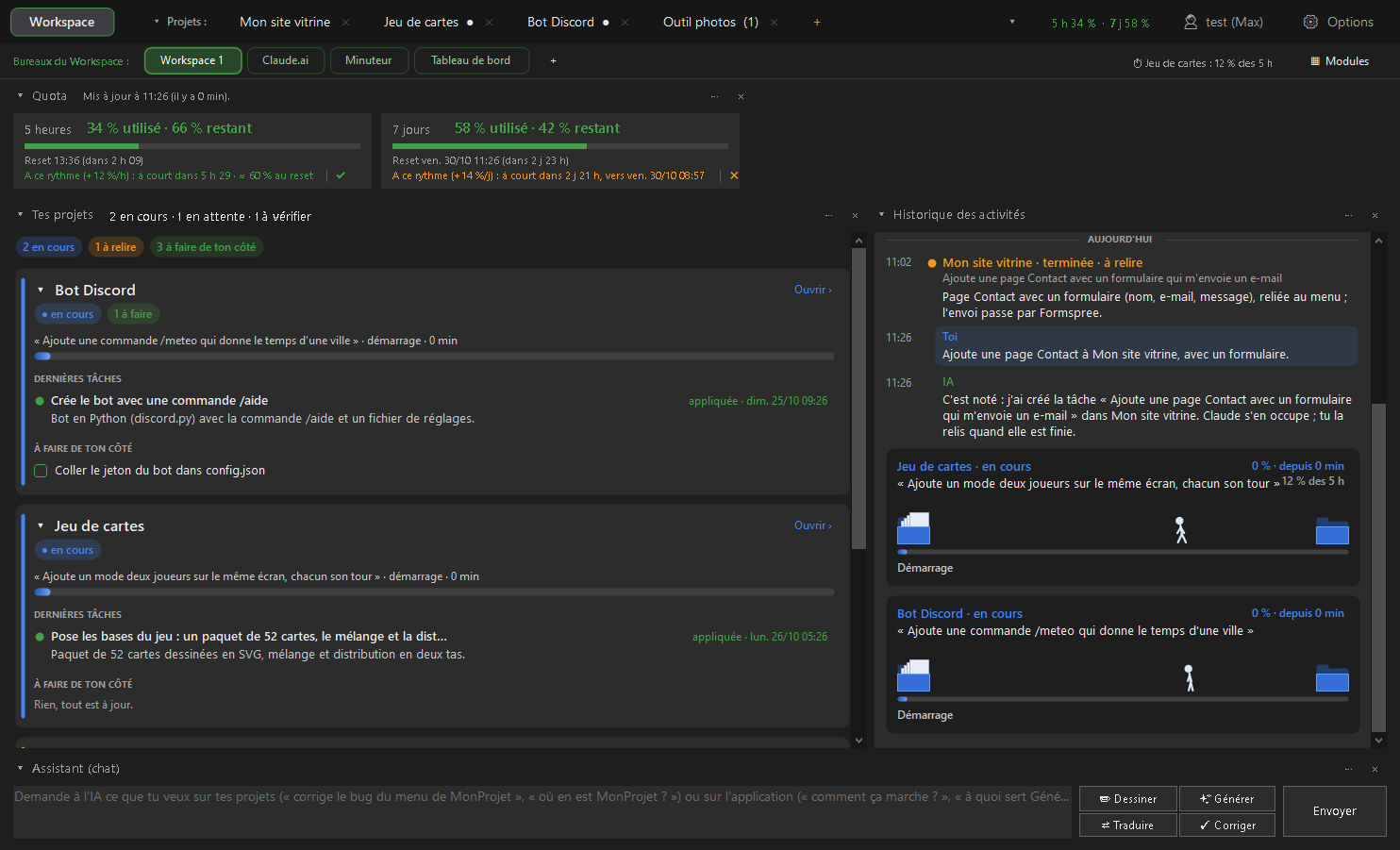Toggle the '3 à faire de ton côté' filter
The height and width of the screenshot is (850, 1400).
coord(206,247)
